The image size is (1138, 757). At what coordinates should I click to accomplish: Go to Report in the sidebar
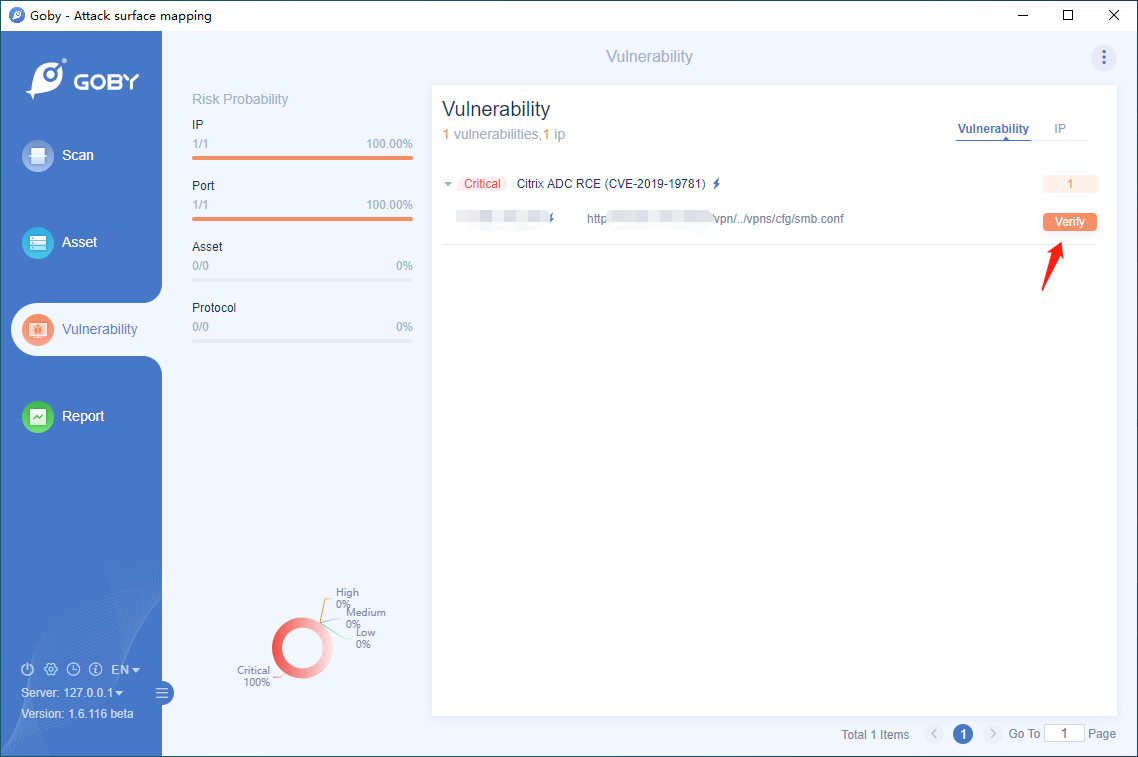coord(83,417)
